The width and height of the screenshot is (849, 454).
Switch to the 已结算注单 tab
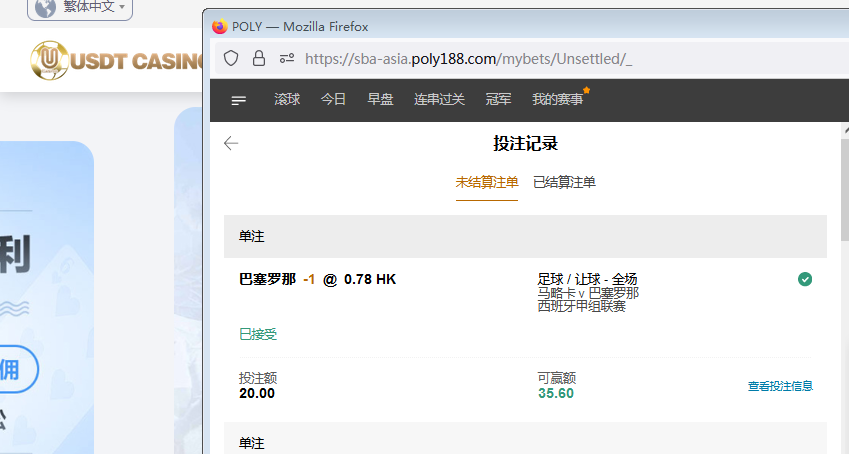564,182
